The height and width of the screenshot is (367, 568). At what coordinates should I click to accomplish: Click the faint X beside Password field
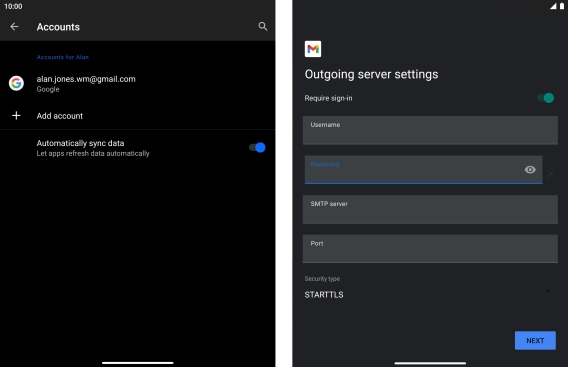point(551,174)
